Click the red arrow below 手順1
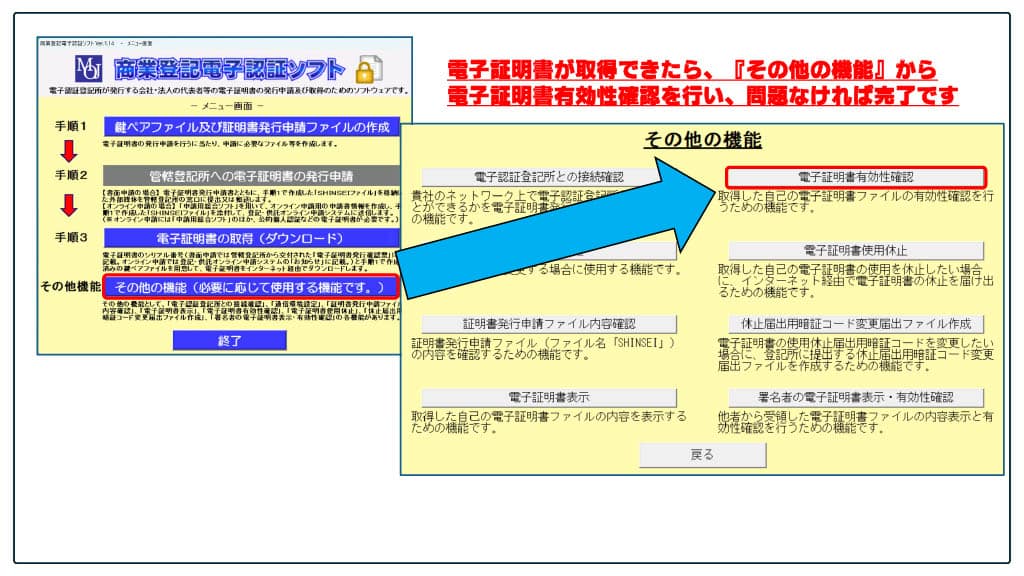1024x576 pixels. (x=70, y=154)
